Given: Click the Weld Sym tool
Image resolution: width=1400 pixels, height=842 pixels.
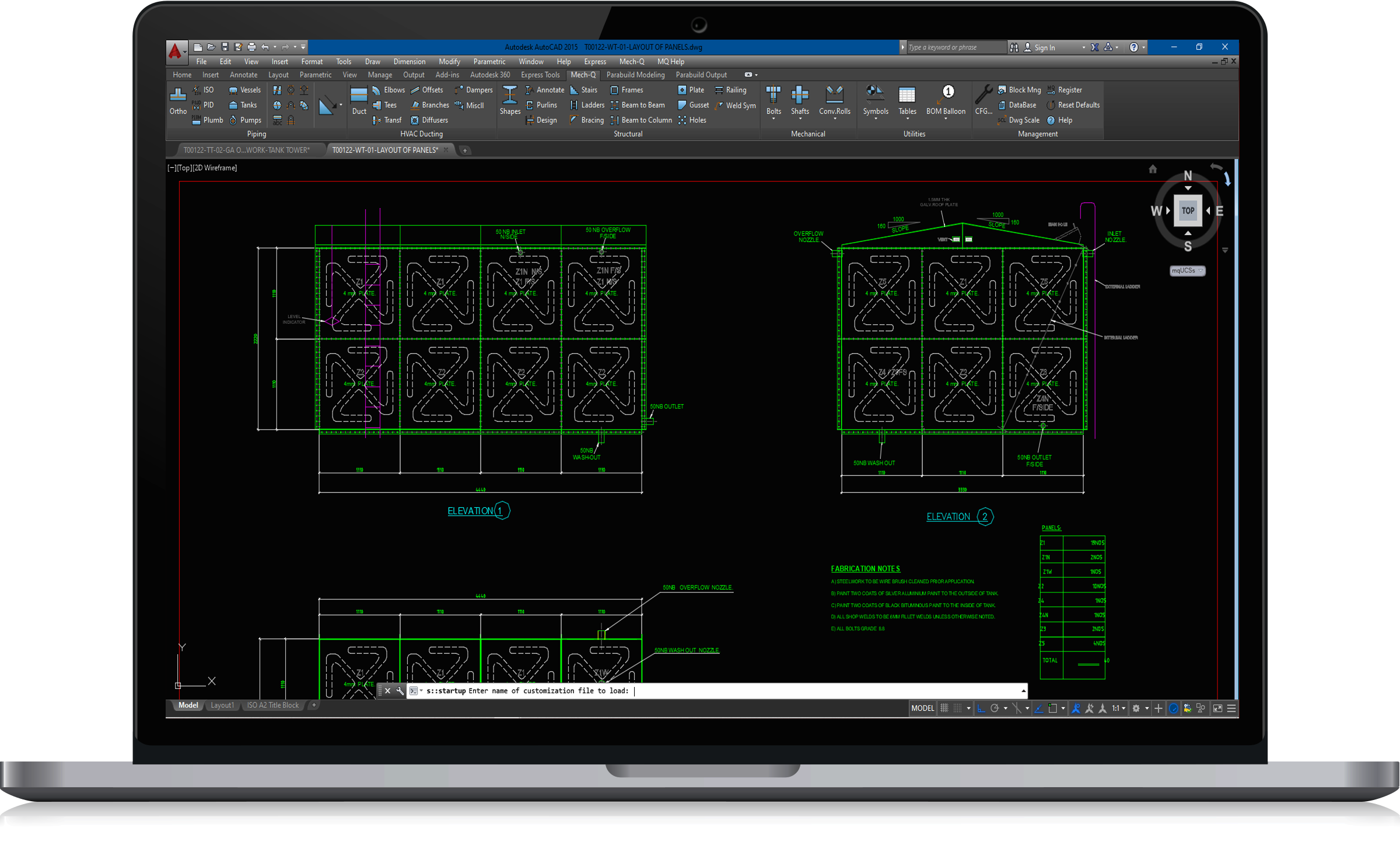Looking at the screenshot, I should [x=735, y=106].
